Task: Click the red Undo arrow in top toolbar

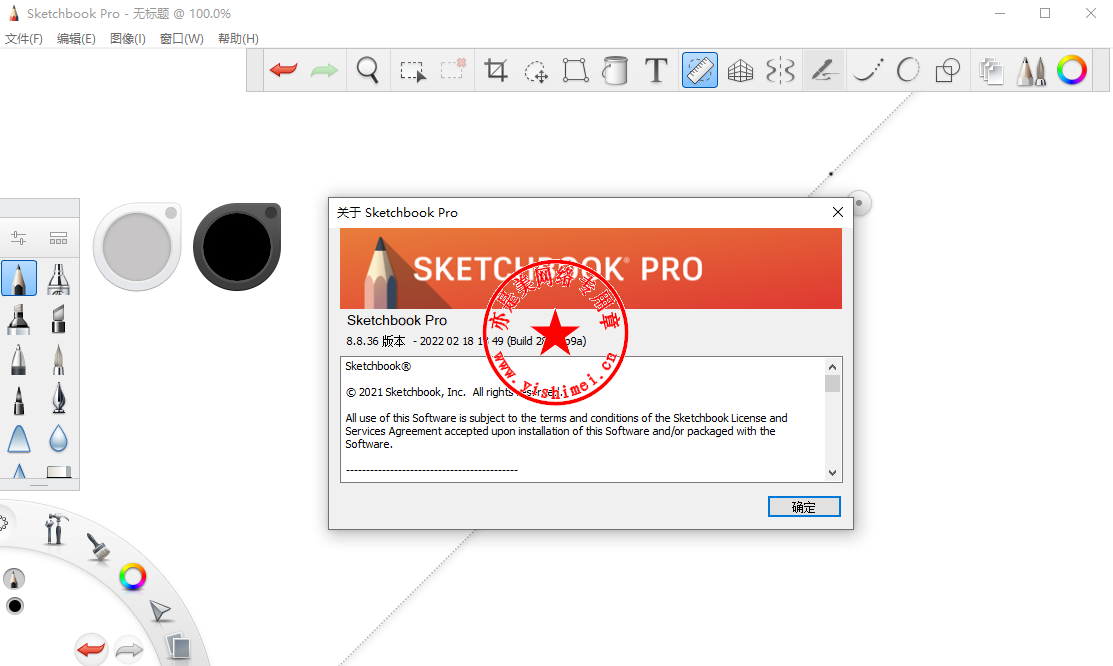Action: coord(284,70)
